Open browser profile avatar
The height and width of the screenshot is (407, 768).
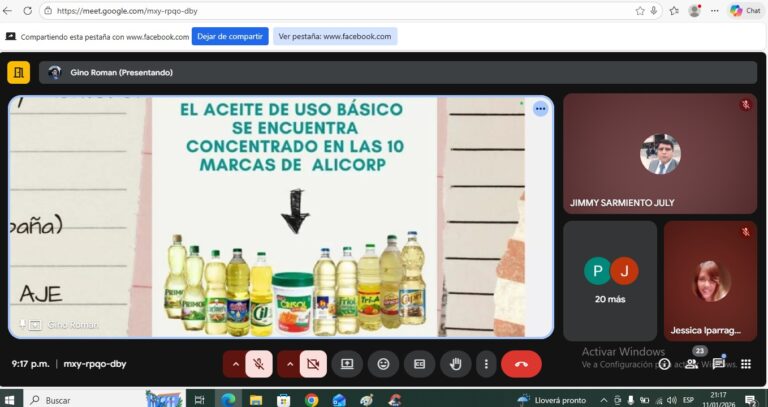coord(694,11)
